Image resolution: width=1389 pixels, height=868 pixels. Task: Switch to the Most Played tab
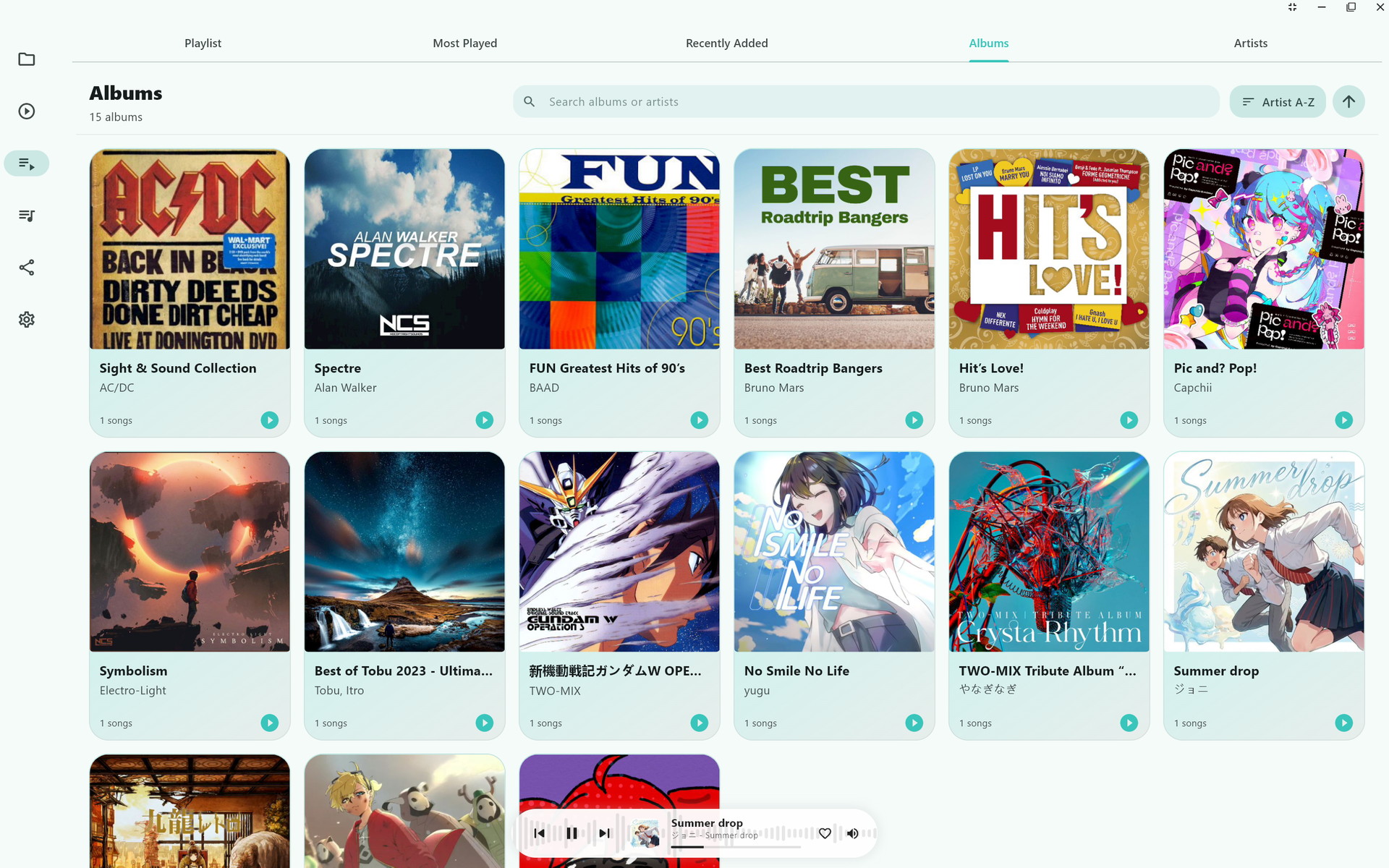465,43
